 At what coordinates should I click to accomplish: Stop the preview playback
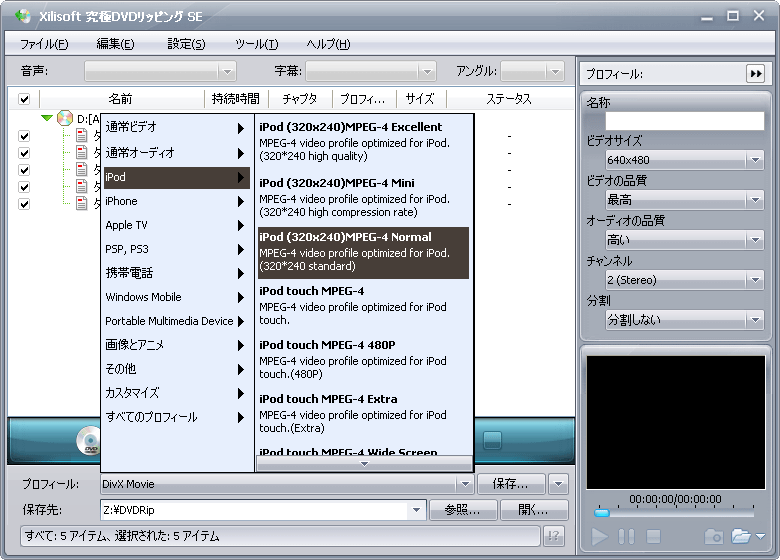(x=653, y=537)
